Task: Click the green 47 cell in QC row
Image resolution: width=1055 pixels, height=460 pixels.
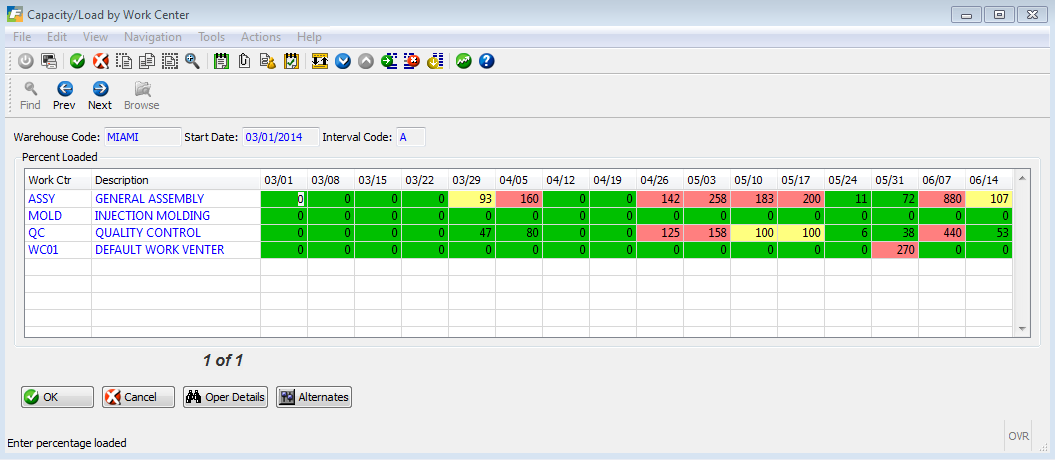Action: pyautogui.click(x=472, y=233)
